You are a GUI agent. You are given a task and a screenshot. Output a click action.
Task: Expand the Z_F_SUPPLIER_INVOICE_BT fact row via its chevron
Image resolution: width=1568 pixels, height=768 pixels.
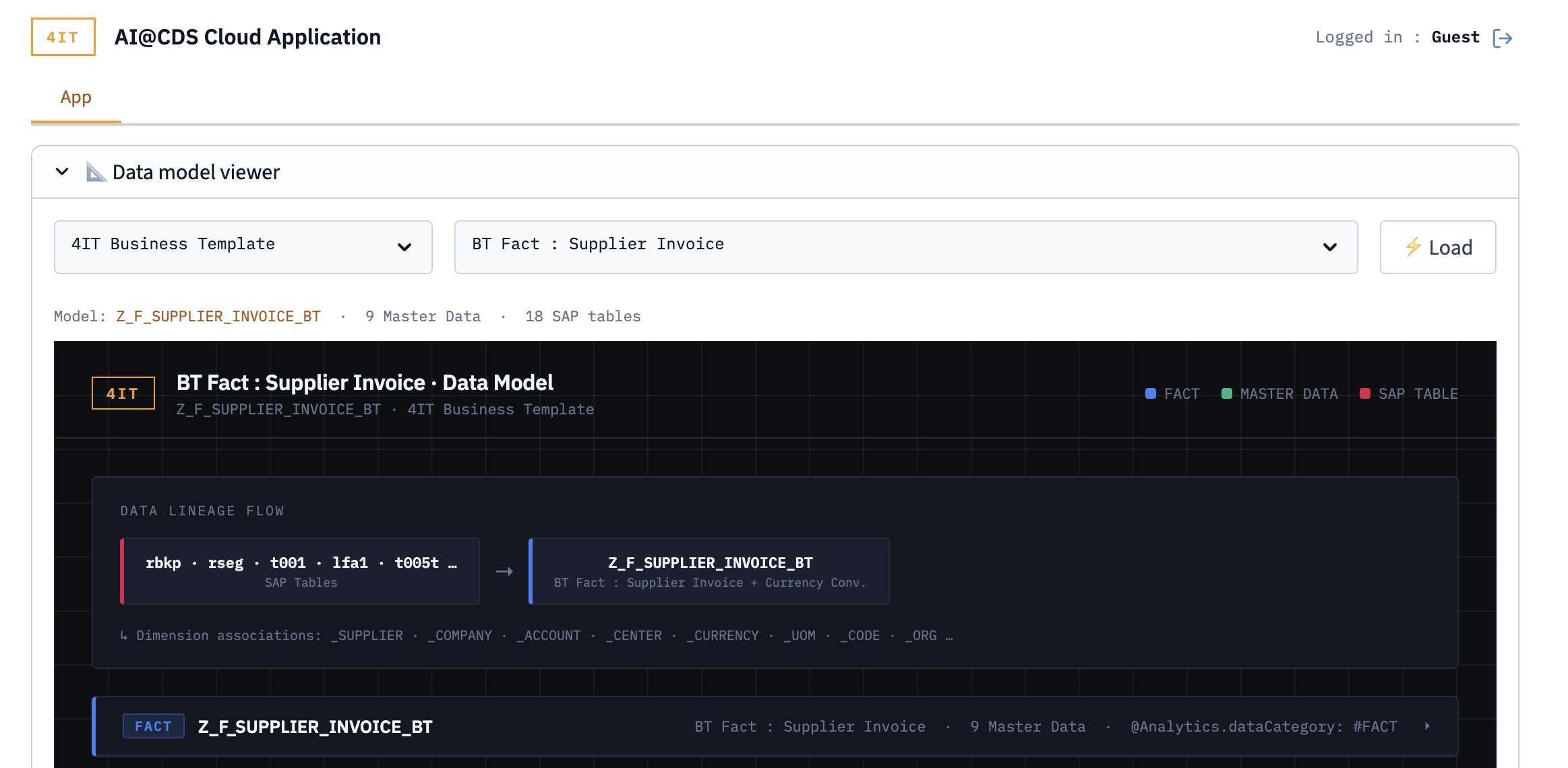click(1428, 726)
